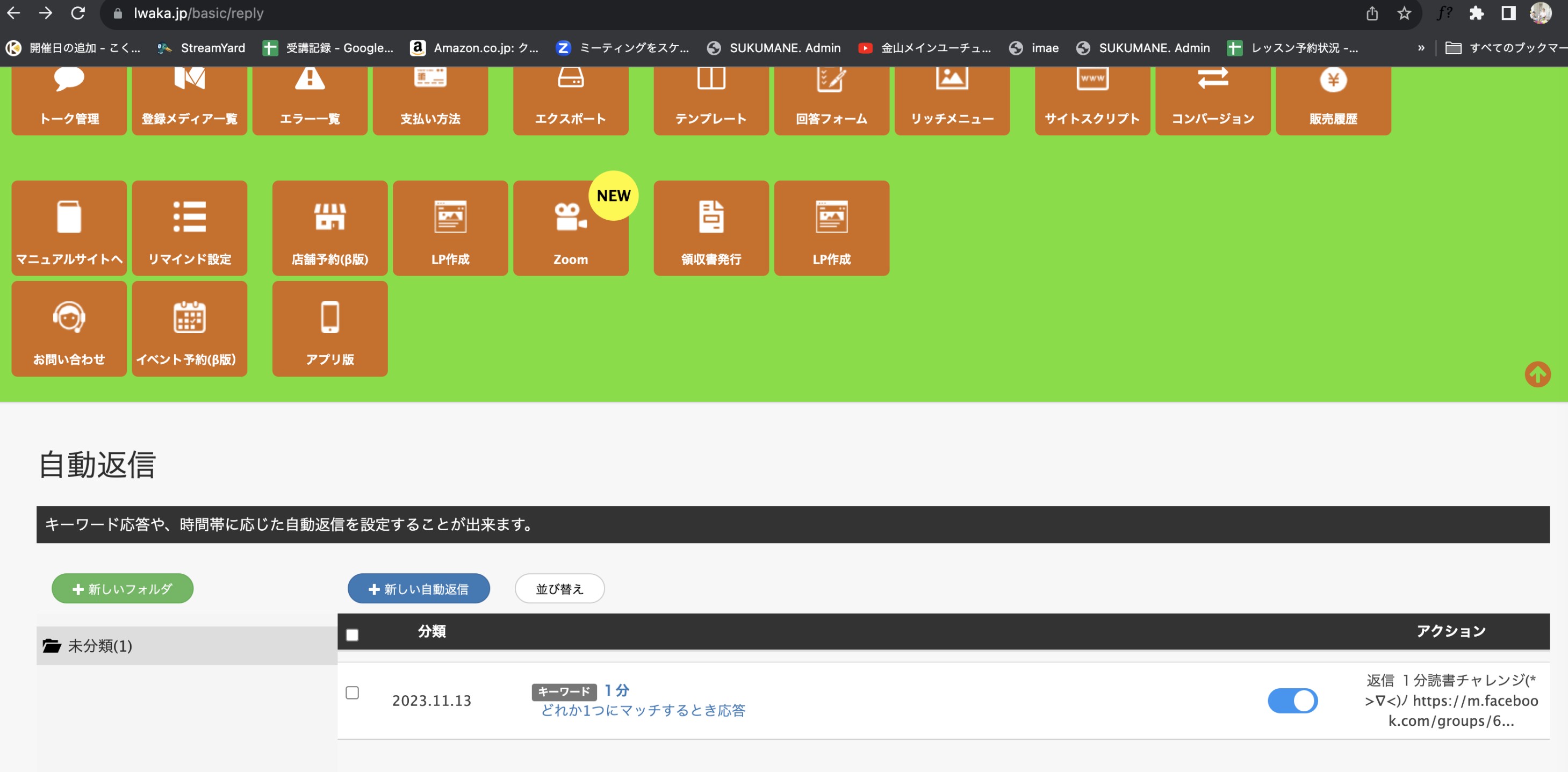
Task: Click the 並び替え button
Action: point(559,588)
